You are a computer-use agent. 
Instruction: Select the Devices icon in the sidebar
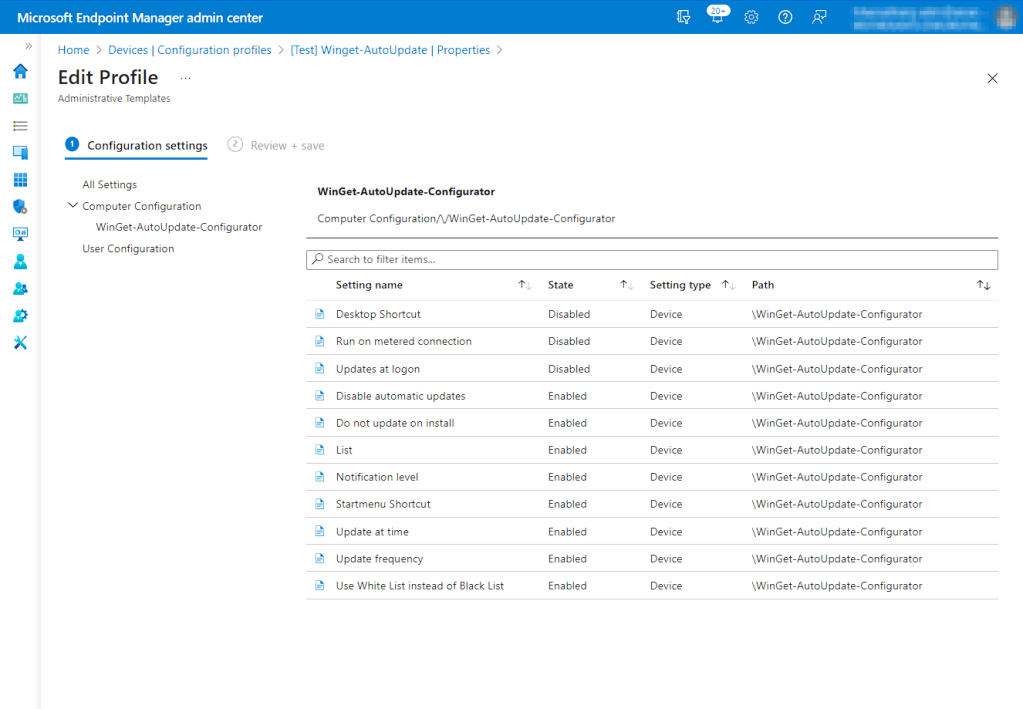19,152
